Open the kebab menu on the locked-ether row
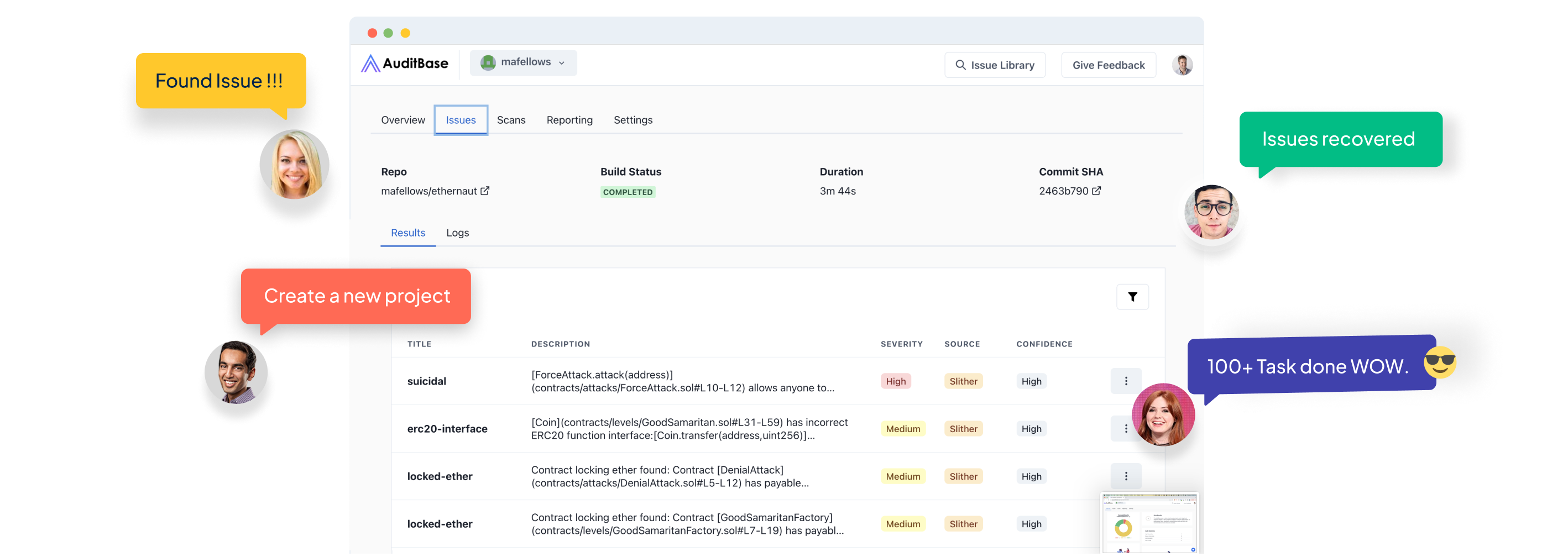The height and width of the screenshot is (557, 1568). click(x=1126, y=476)
